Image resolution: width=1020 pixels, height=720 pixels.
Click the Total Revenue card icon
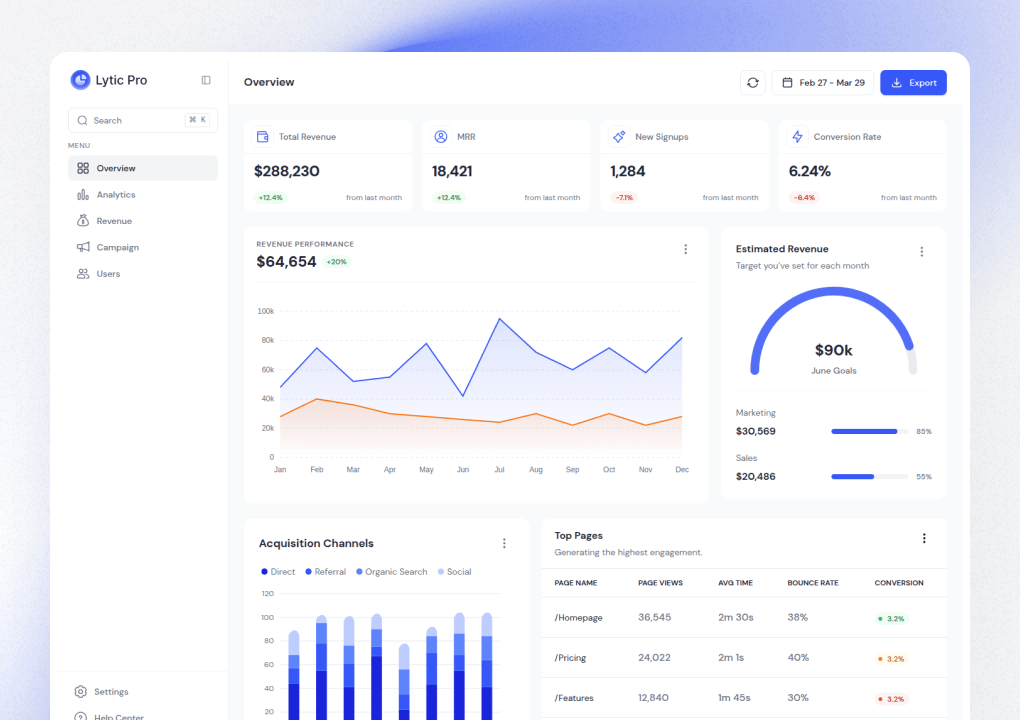click(x=263, y=136)
